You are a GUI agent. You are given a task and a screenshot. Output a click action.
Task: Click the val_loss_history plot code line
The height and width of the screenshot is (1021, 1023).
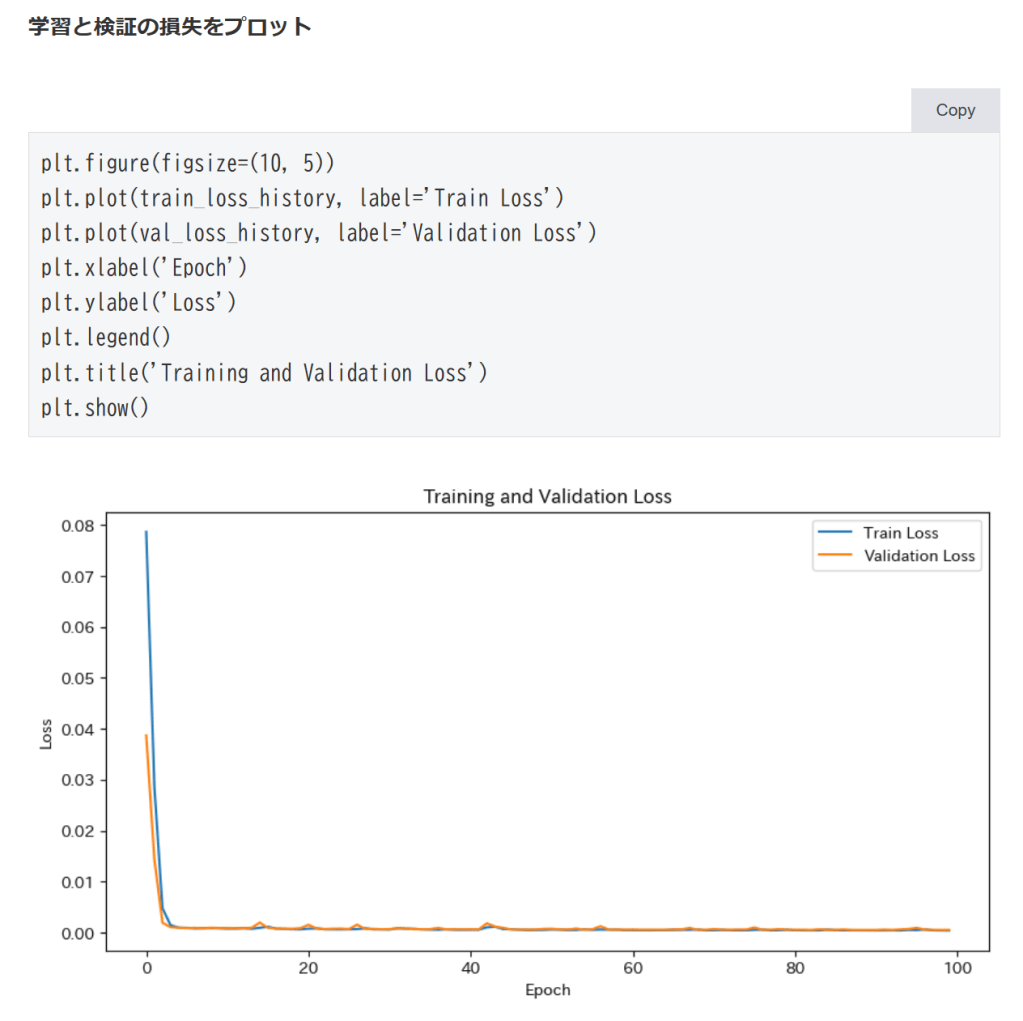click(x=318, y=233)
